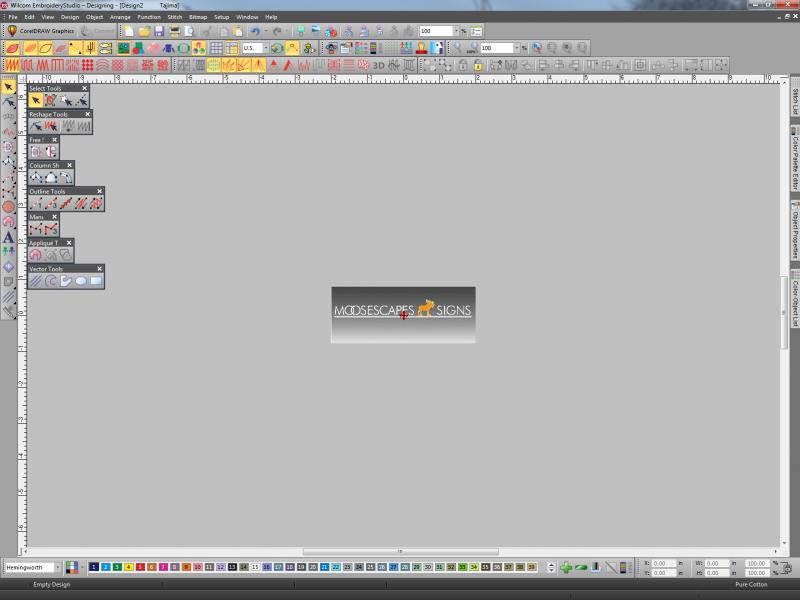800x600 pixels.
Task: Print the design
Action: (174, 31)
